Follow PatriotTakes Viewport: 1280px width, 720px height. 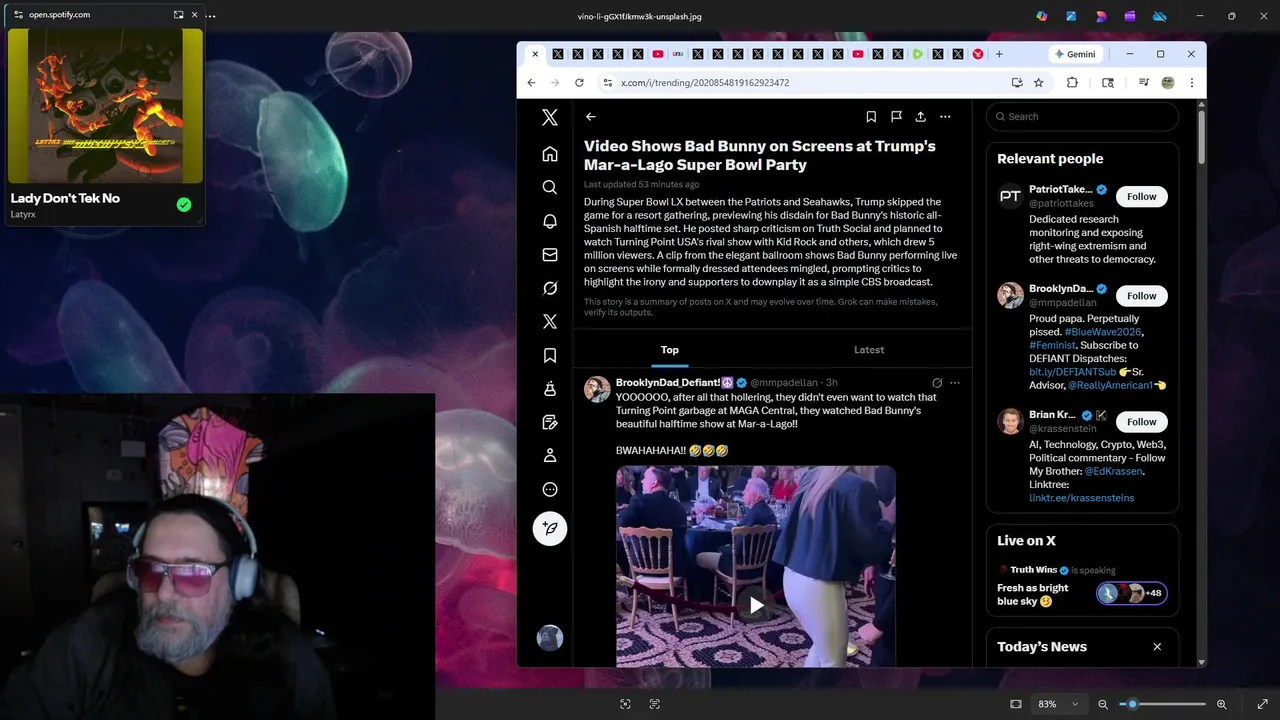click(x=1142, y=196)
